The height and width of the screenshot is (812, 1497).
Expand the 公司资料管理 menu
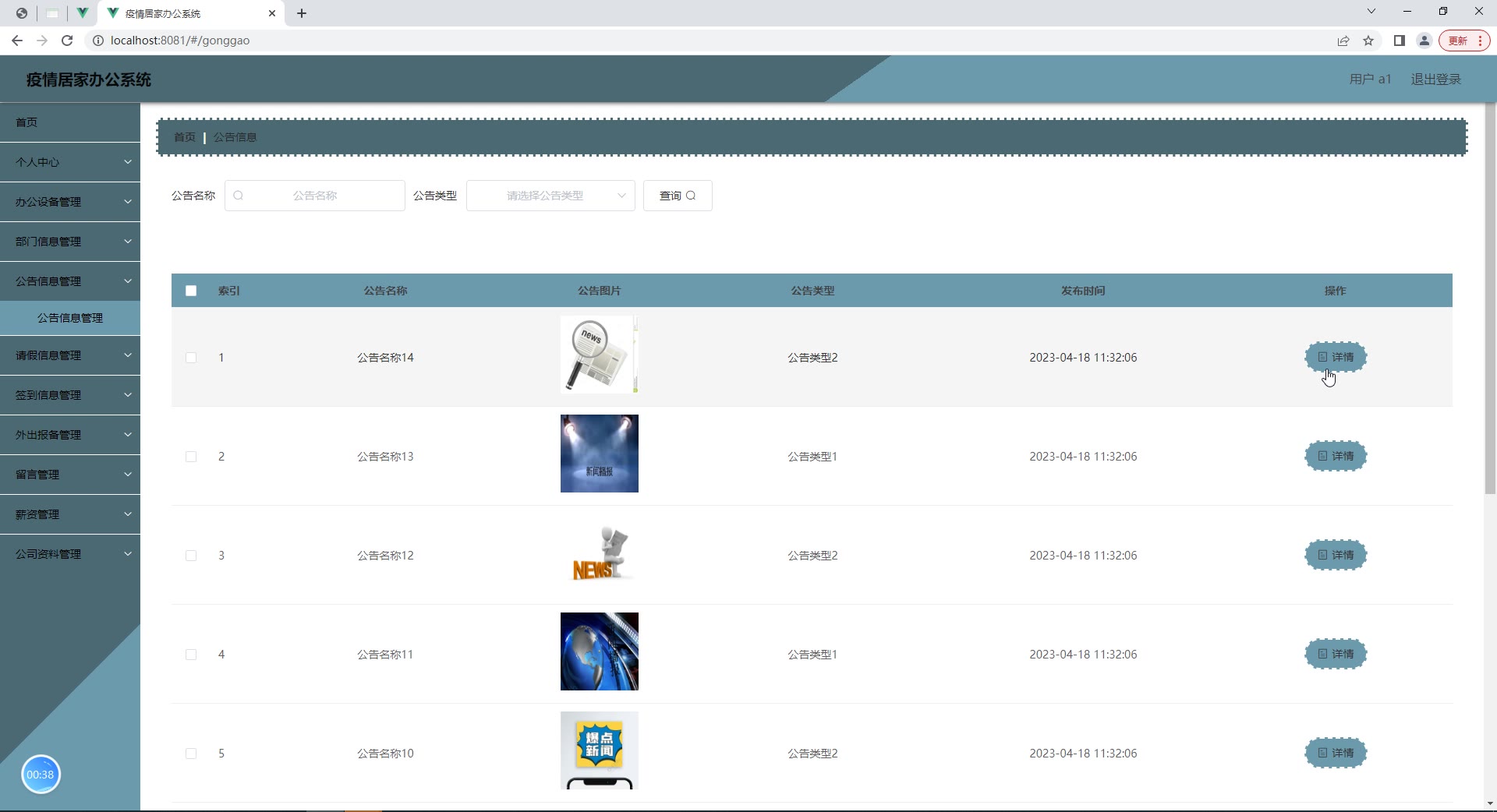(x=70, y=554)
